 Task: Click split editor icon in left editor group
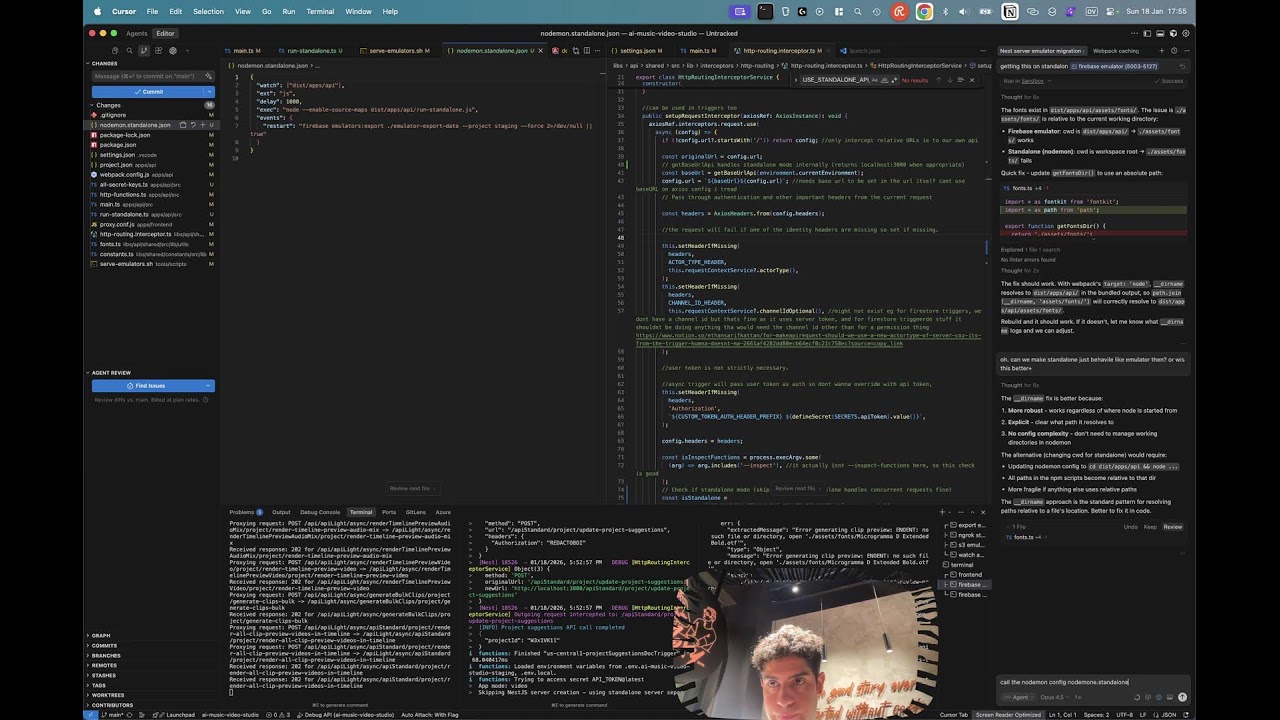[587, 50]
